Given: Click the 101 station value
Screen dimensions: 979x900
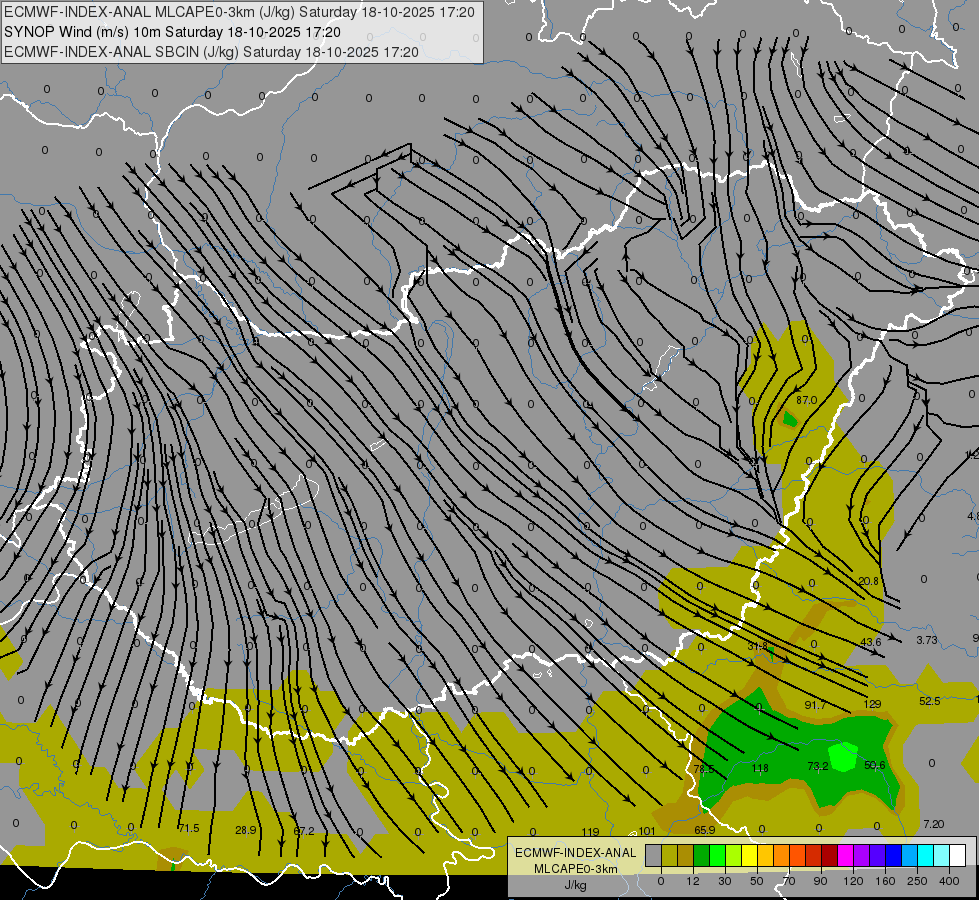Looking at the screenshot, I should point(647,831).
